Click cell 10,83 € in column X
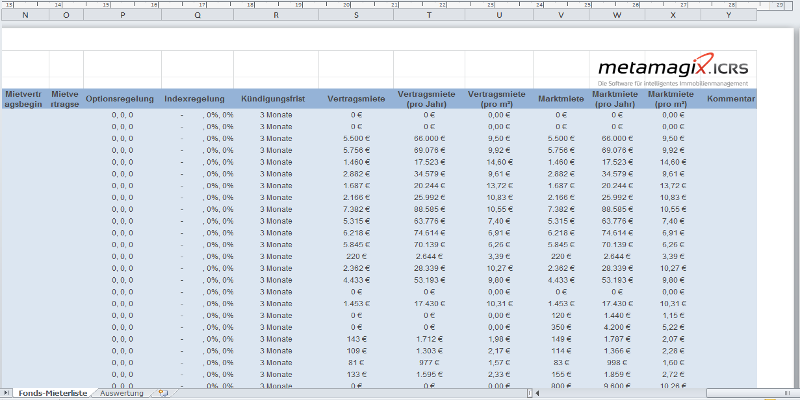This screenshot has height=400, width=800. click(673, 197)
